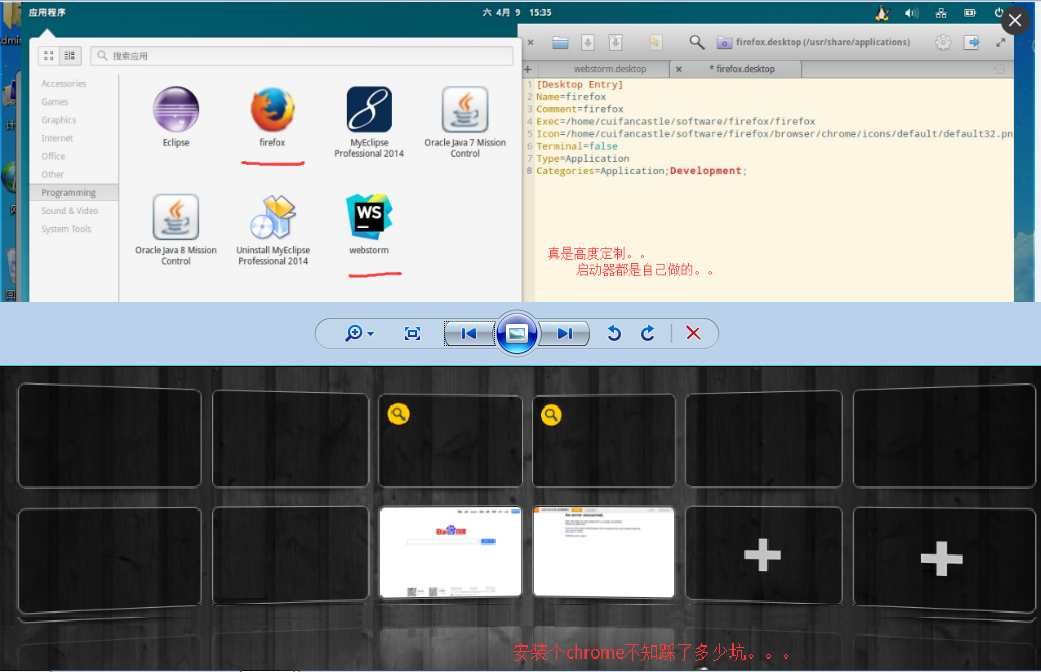Image resolution: width=1041 pixels, height=672 pixels.
Task: Toggle editor fullscreen with expand arrows
Action: point(1001,42)
